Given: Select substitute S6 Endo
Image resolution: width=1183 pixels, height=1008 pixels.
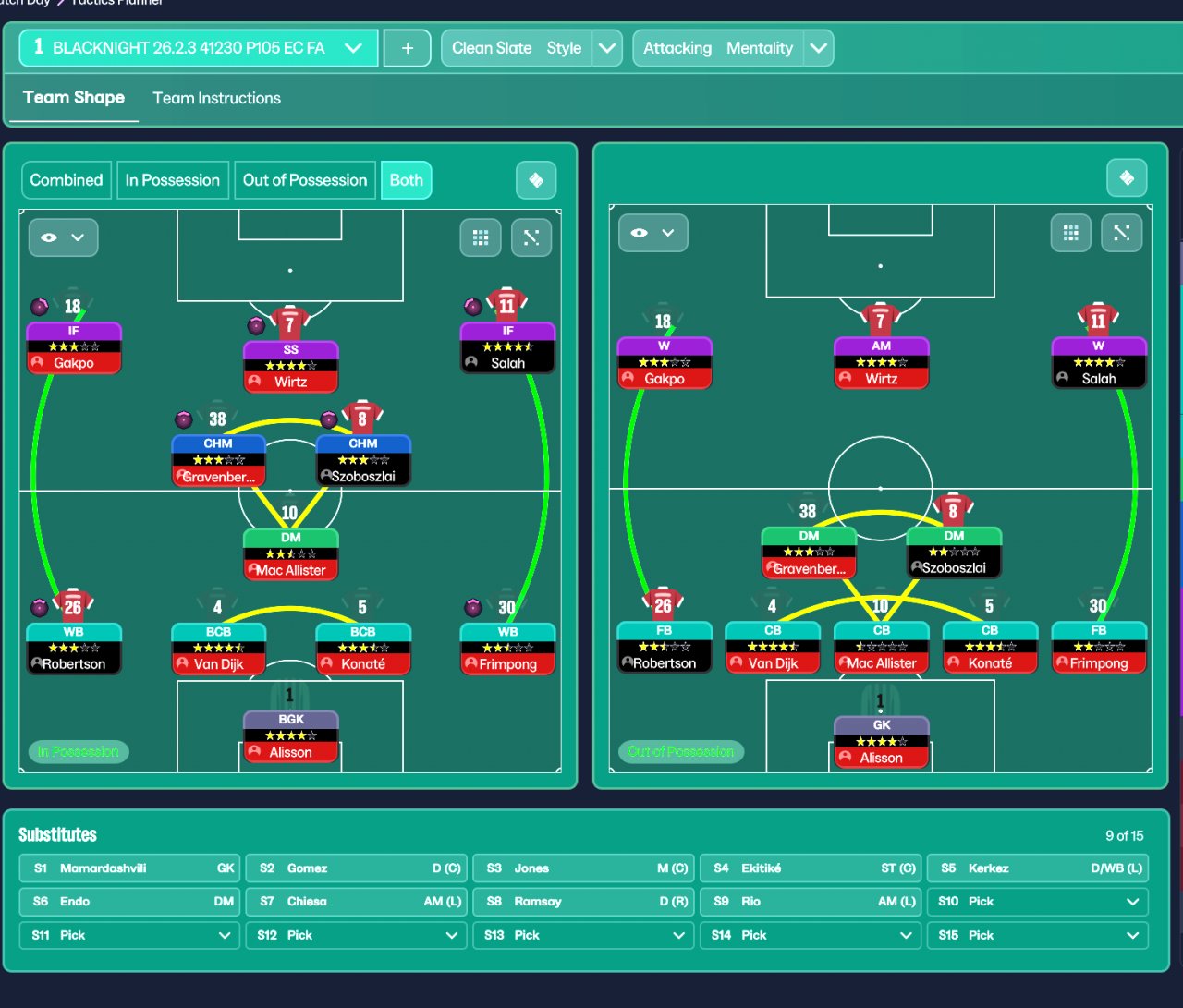Looking at the screenshot, I should 129,902.
